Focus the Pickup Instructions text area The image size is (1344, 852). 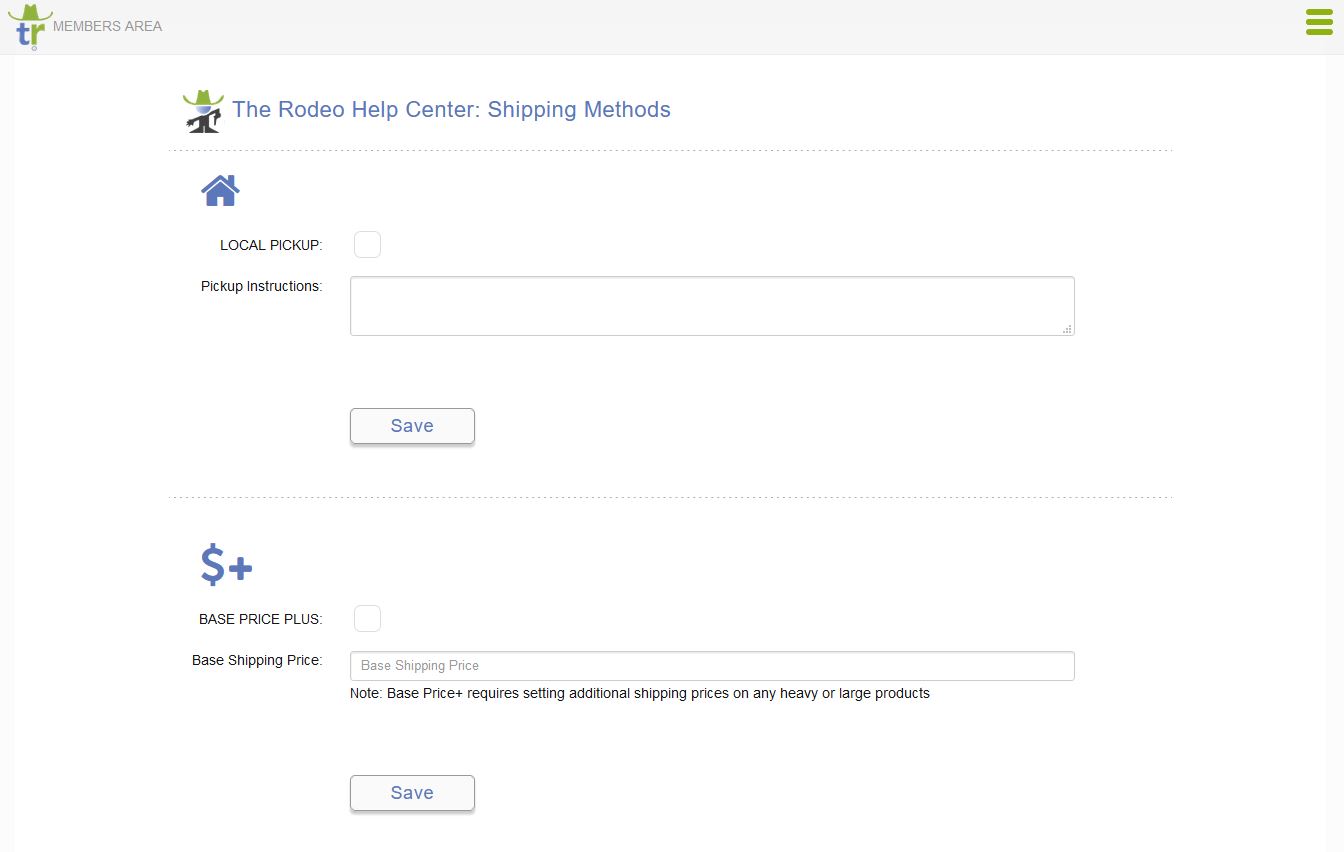click(x=712, y=306)
